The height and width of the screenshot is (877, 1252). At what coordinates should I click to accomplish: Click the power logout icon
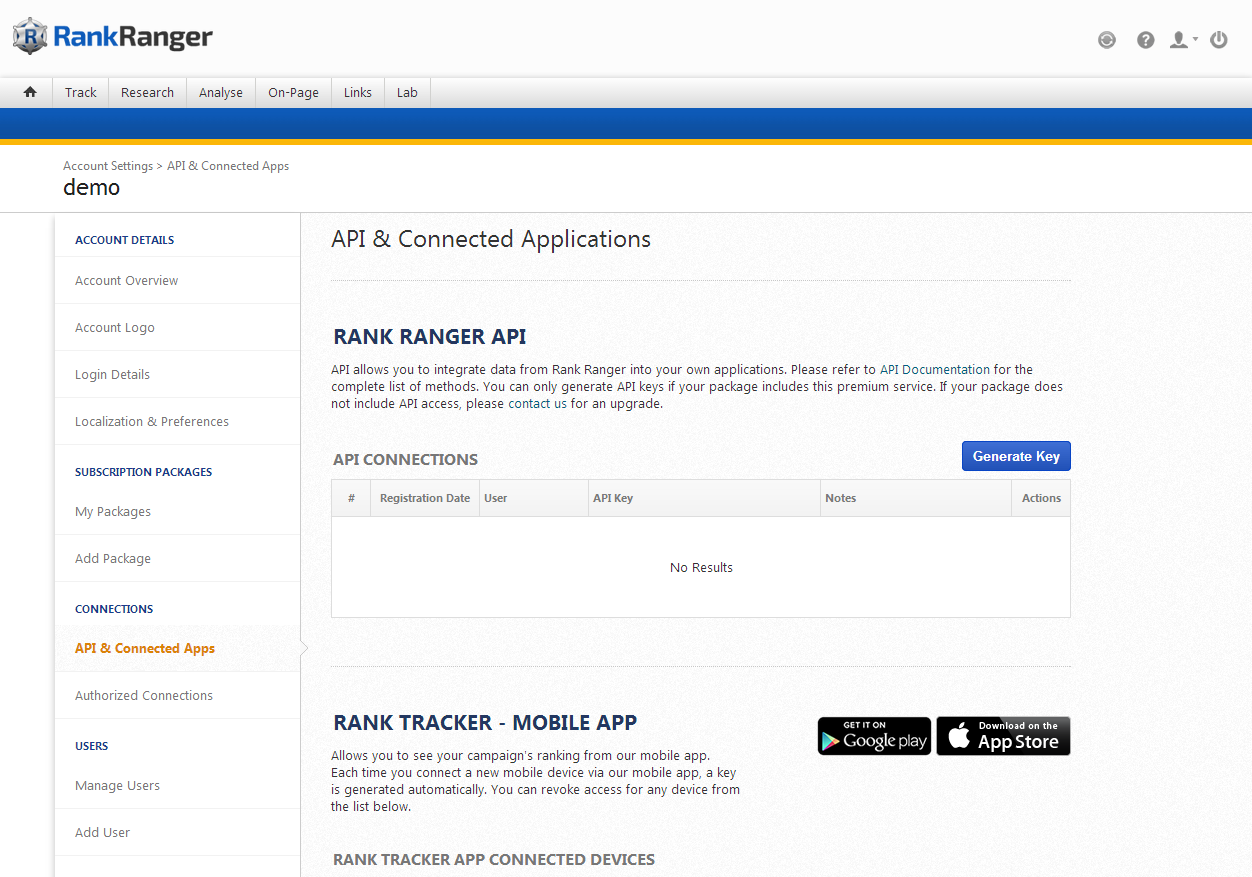[1218, 40]
